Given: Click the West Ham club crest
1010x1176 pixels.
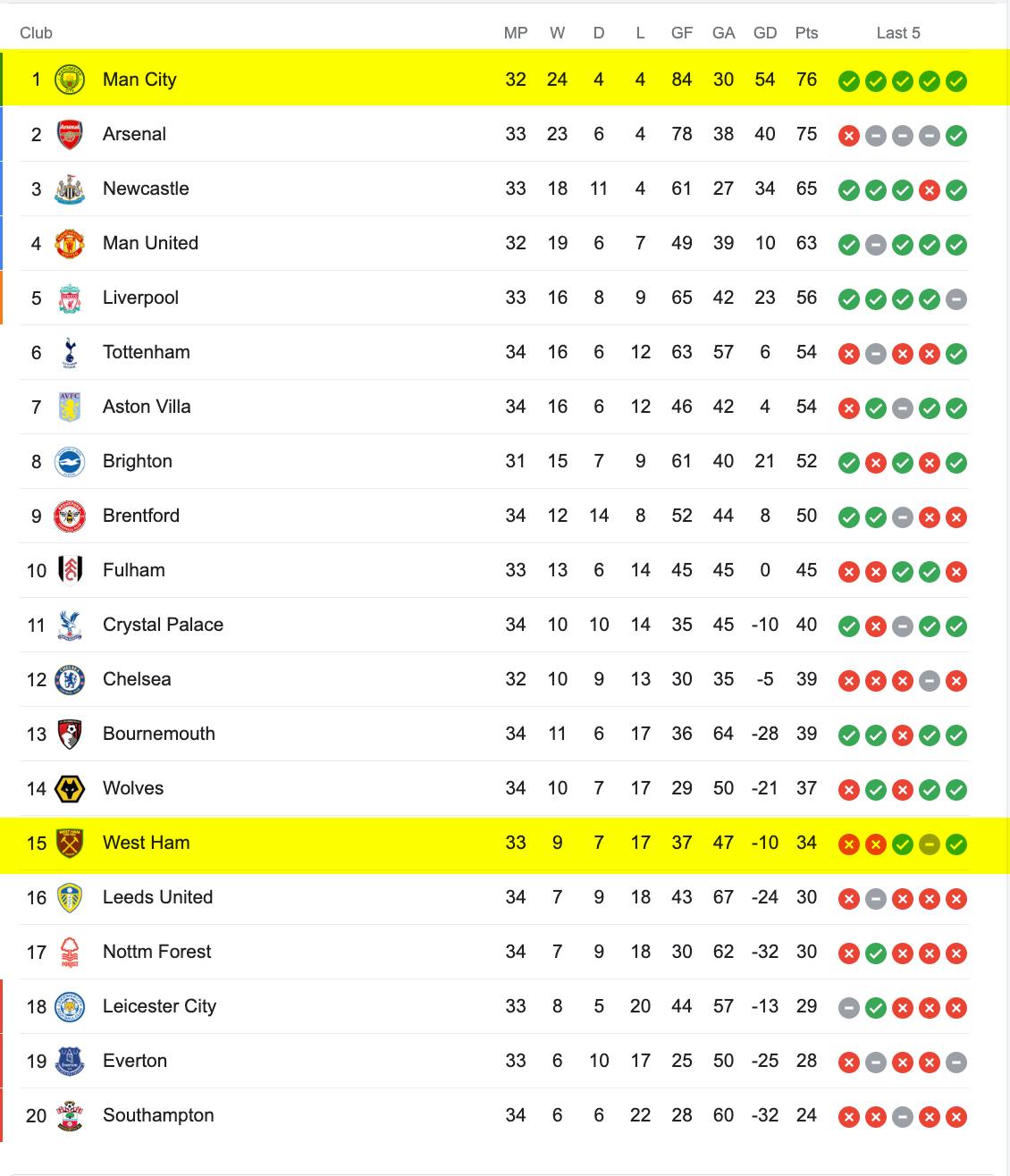Looking at the screenshot, I should click(70, 843).
